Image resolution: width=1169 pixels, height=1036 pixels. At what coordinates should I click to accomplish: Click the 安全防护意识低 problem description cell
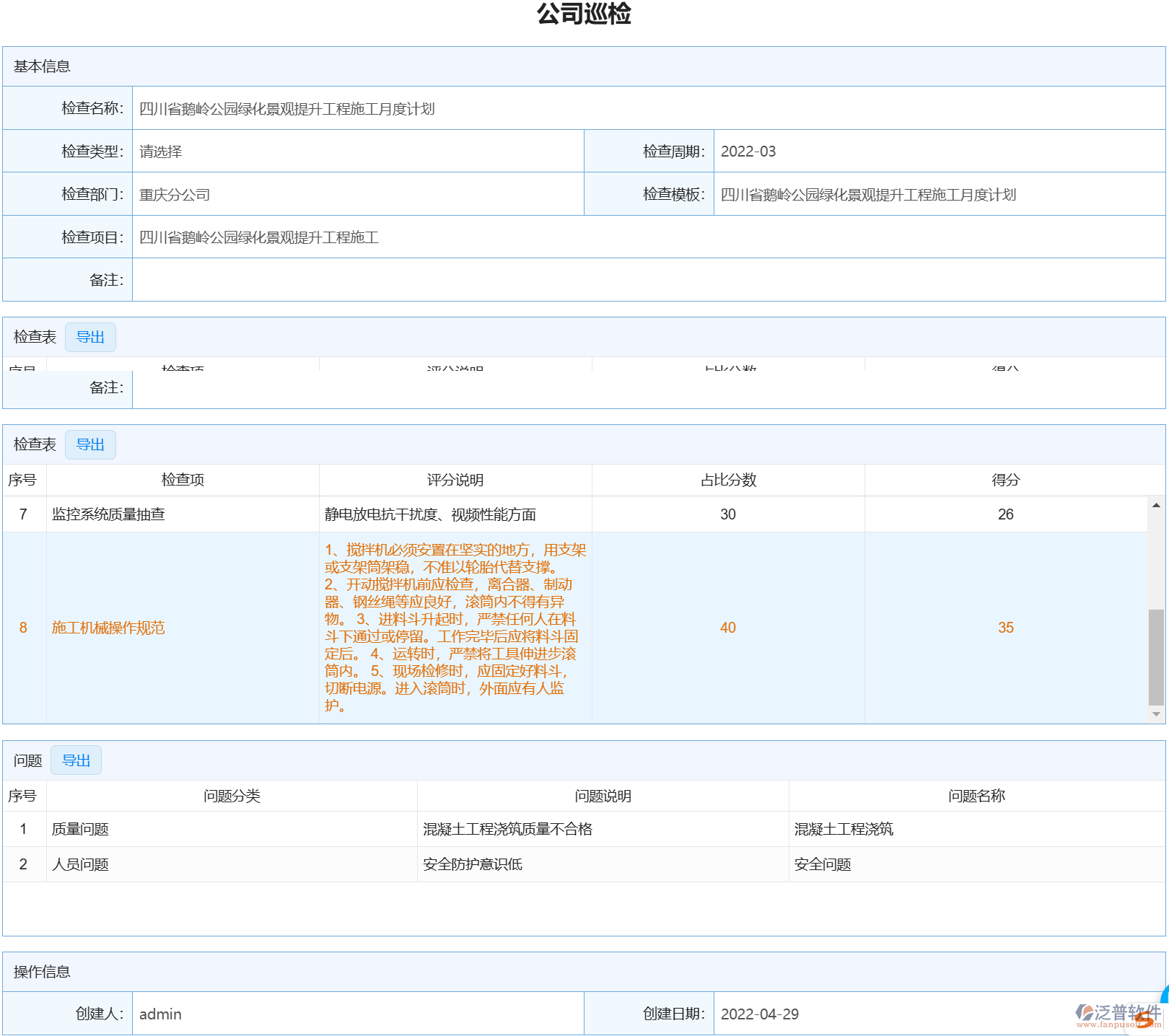[x=473, y=864]
